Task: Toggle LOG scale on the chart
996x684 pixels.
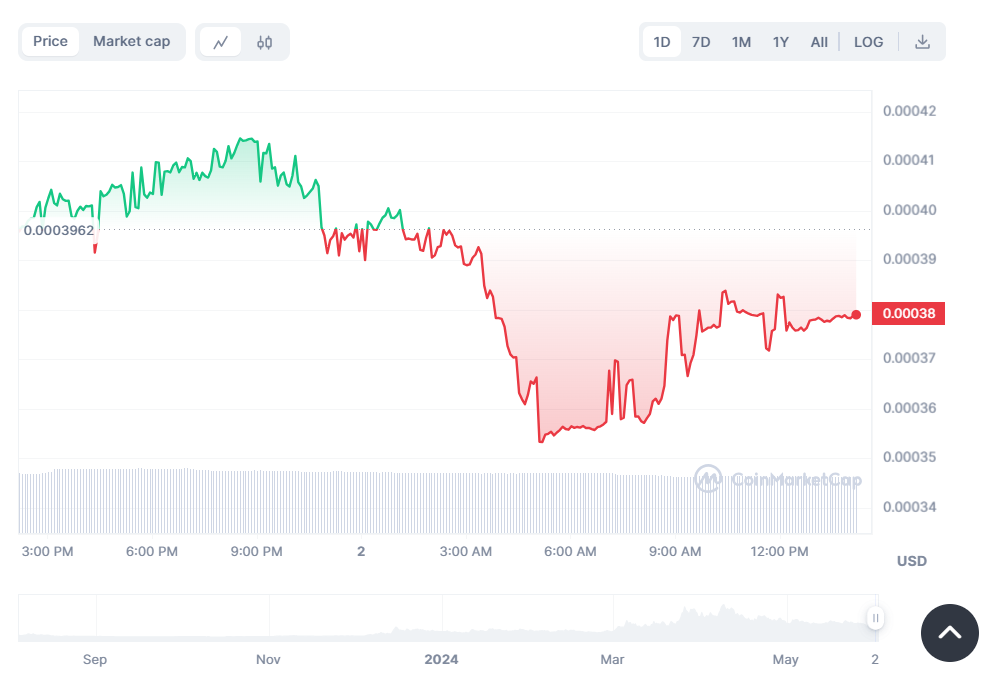Action: pyautogui.click(x=868, y=42)
